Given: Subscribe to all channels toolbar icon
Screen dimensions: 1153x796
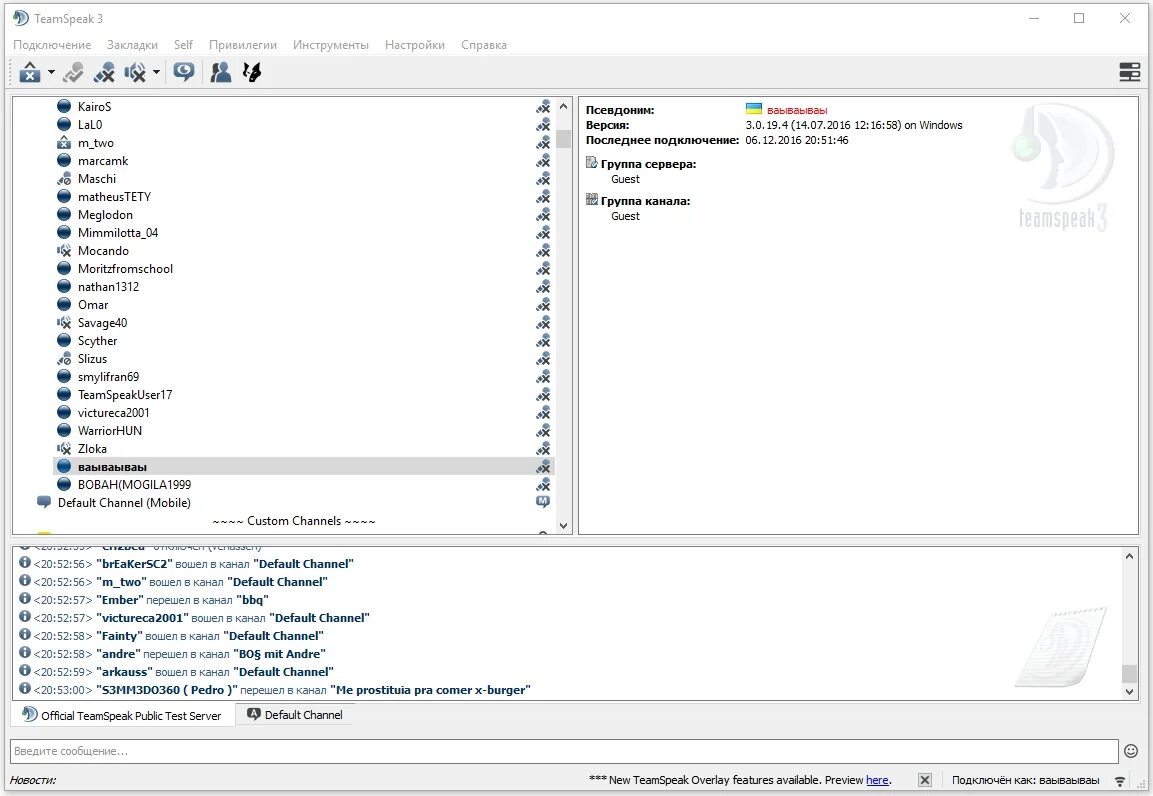Looking at the screenshot, I should (x=184, y=72).
